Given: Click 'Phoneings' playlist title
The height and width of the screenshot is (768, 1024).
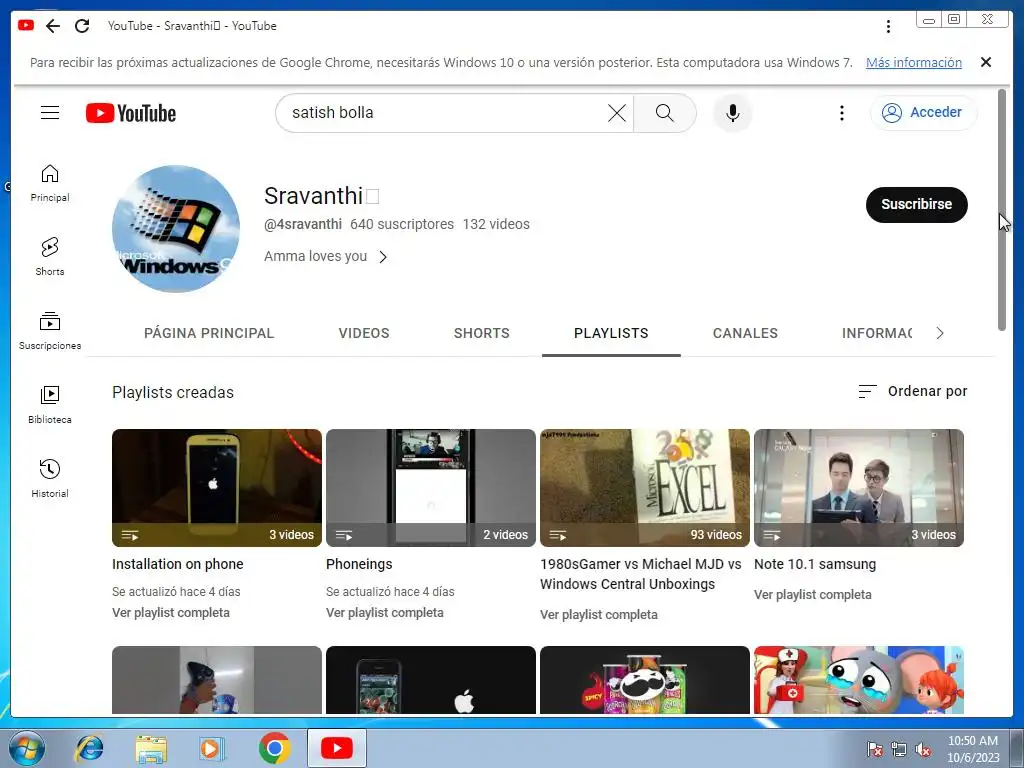Looking at the screenshot, I should 359,564.
